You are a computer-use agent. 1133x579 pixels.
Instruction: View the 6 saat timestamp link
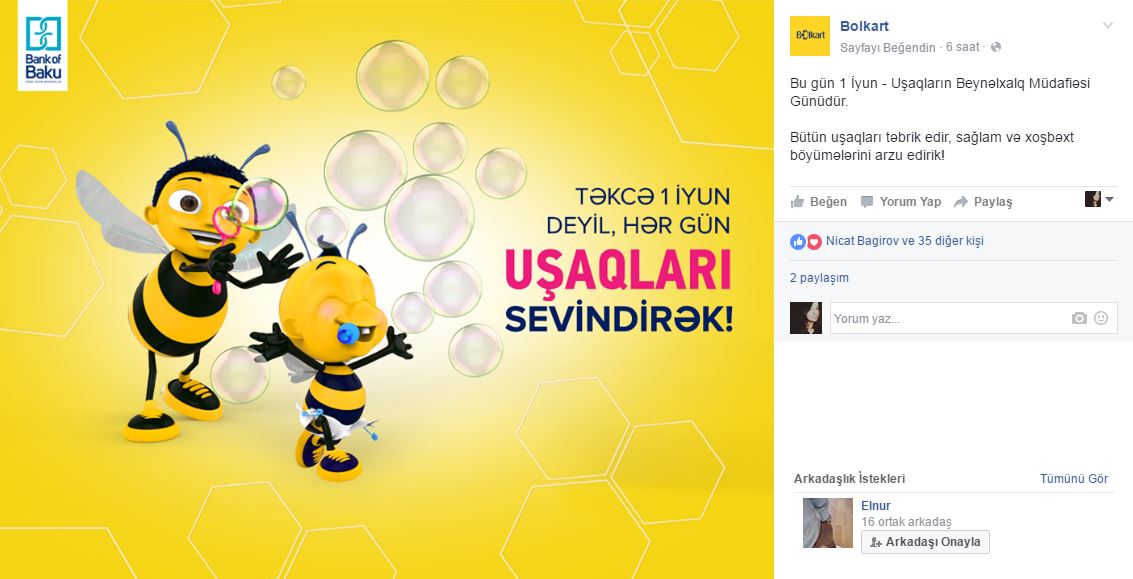[962, 47]
